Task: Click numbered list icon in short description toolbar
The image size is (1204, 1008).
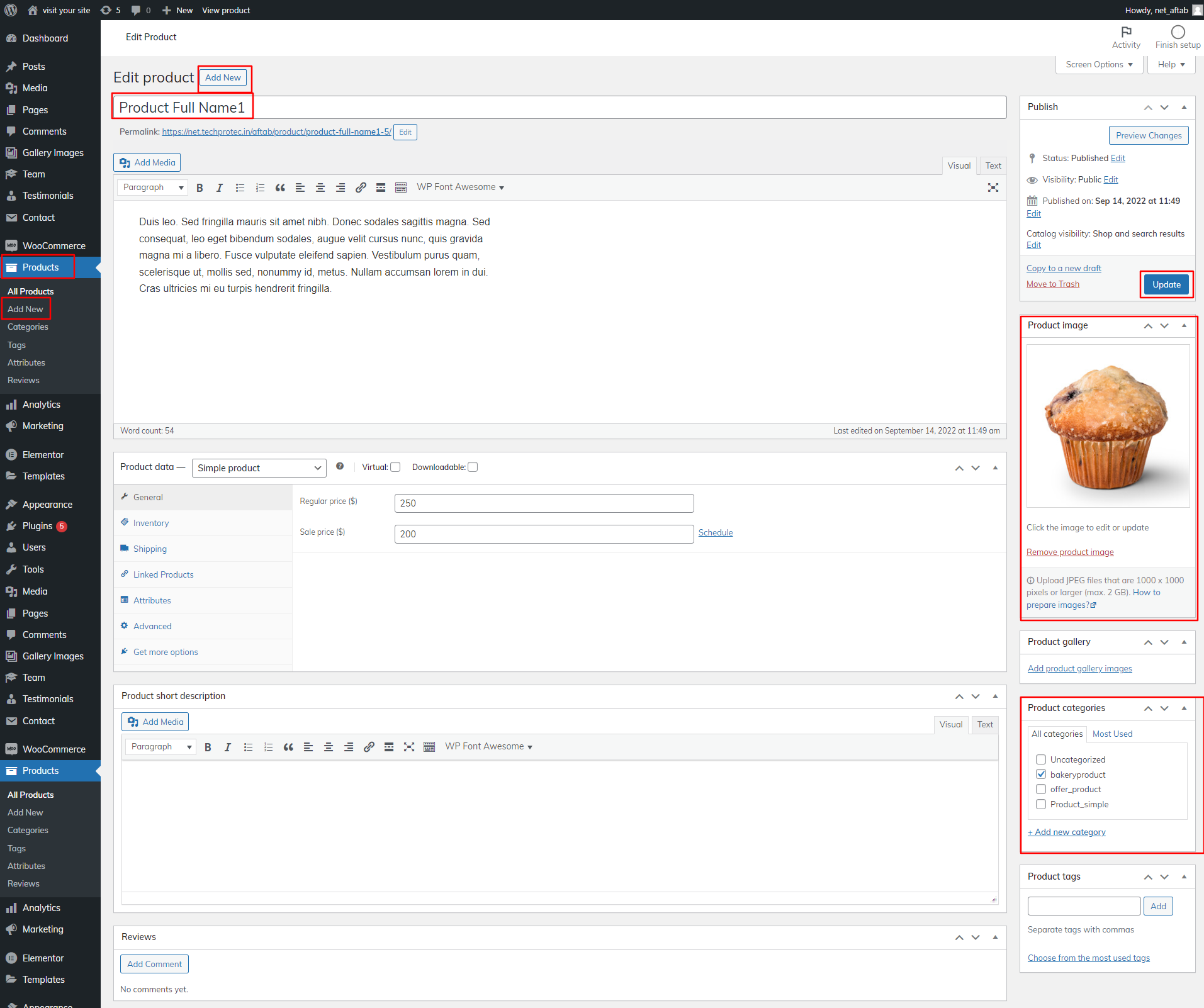Action: point(268,747)
